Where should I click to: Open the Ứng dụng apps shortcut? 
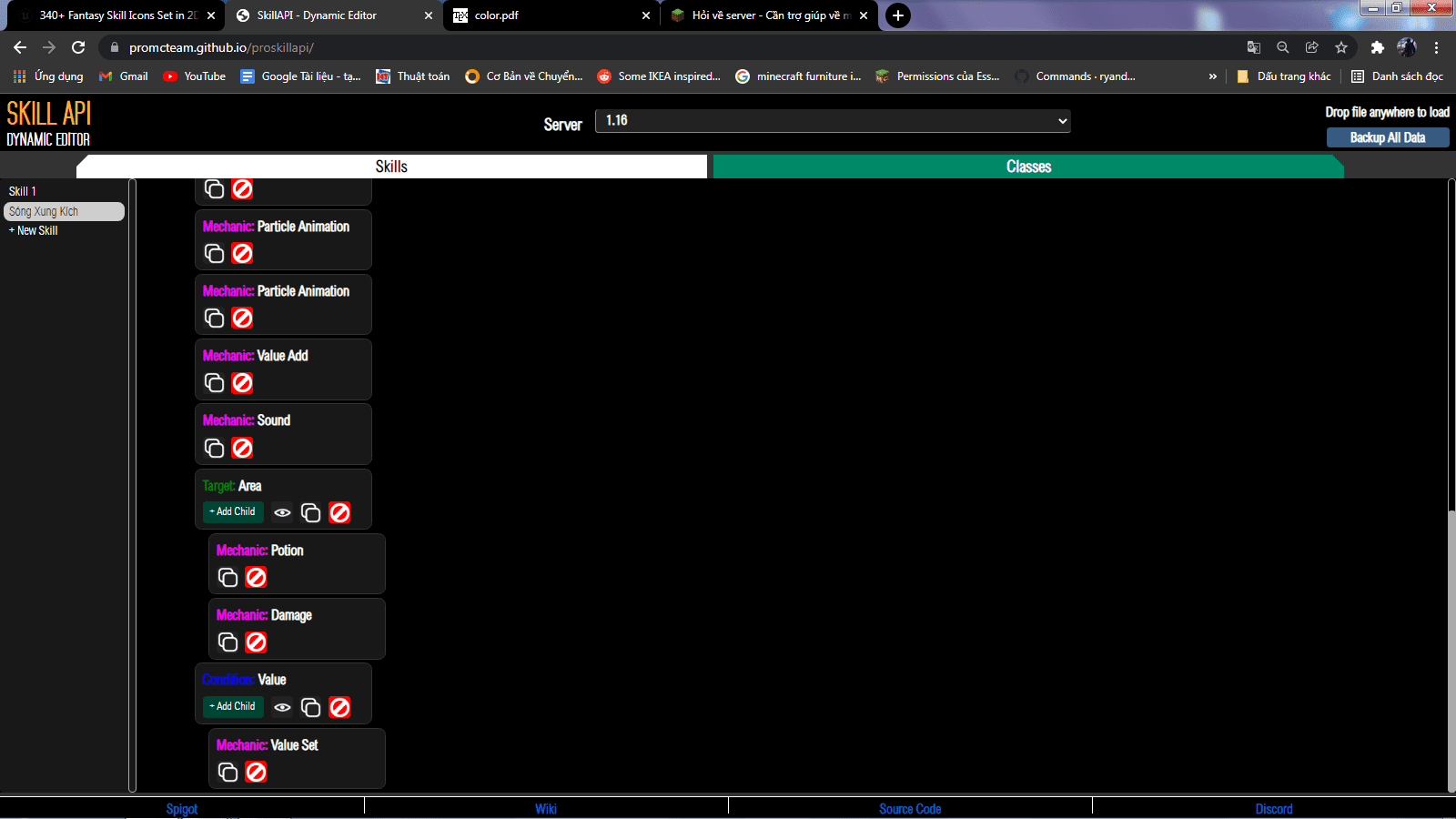tap(48, 76)
